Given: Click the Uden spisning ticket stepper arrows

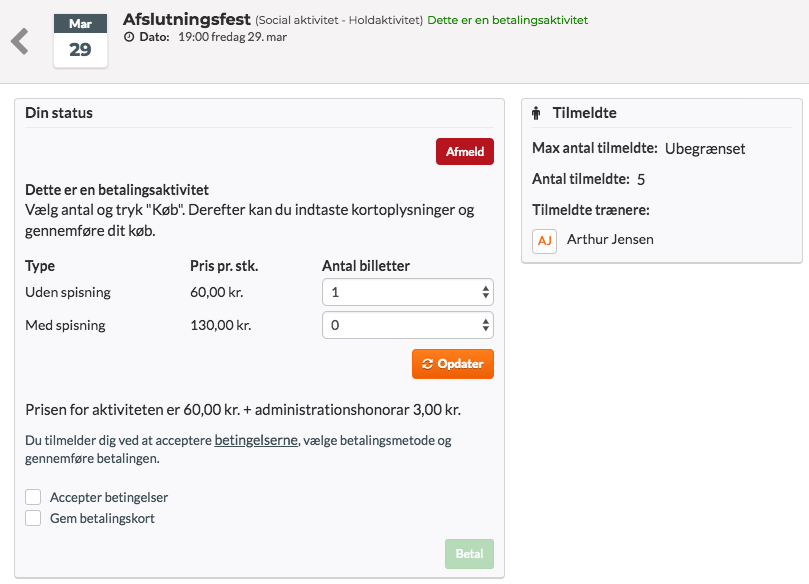Looking at the screenshot, I should [x=486, y=292].
